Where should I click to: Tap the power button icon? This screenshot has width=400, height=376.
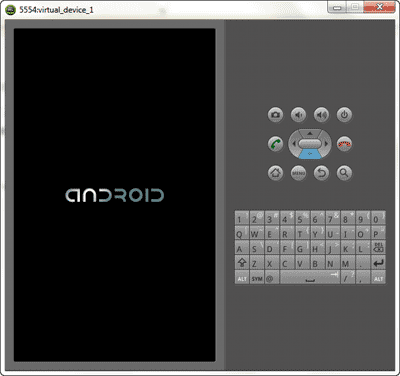click(x=344, y=115)
